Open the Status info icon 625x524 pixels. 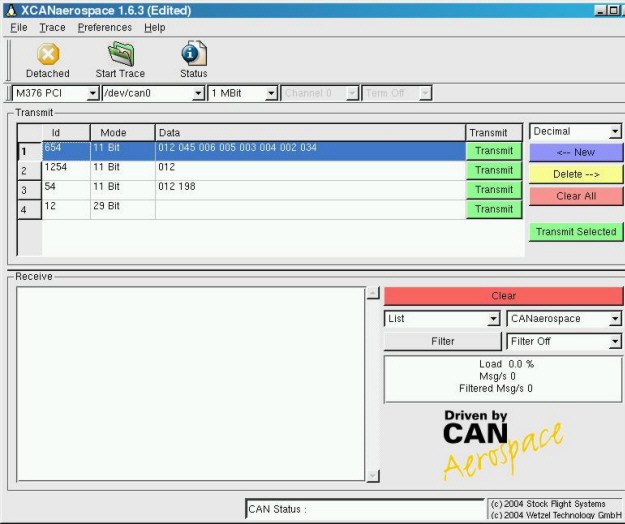point(193,55)
